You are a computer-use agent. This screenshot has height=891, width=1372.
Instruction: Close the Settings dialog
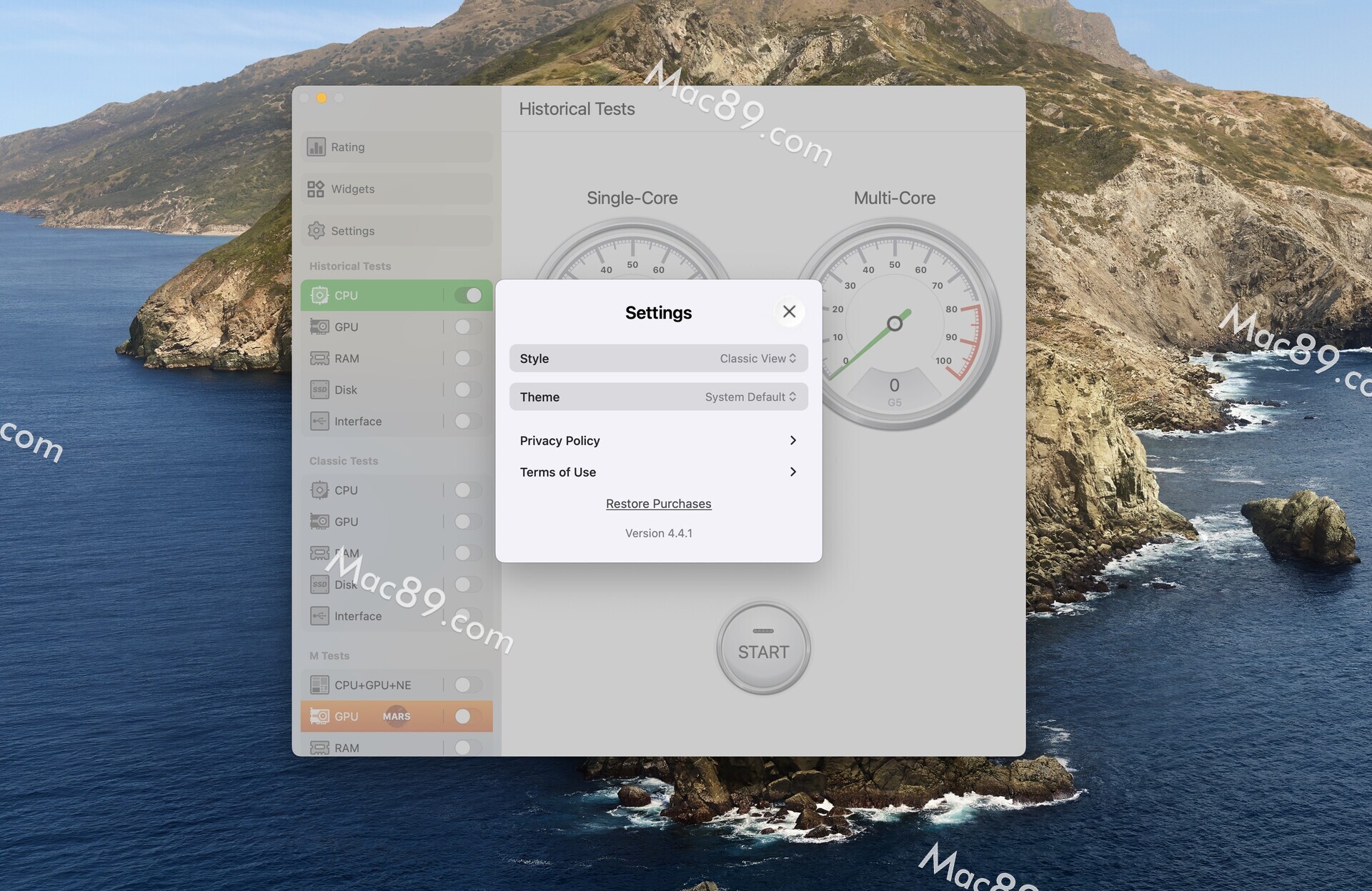(789, 312)
